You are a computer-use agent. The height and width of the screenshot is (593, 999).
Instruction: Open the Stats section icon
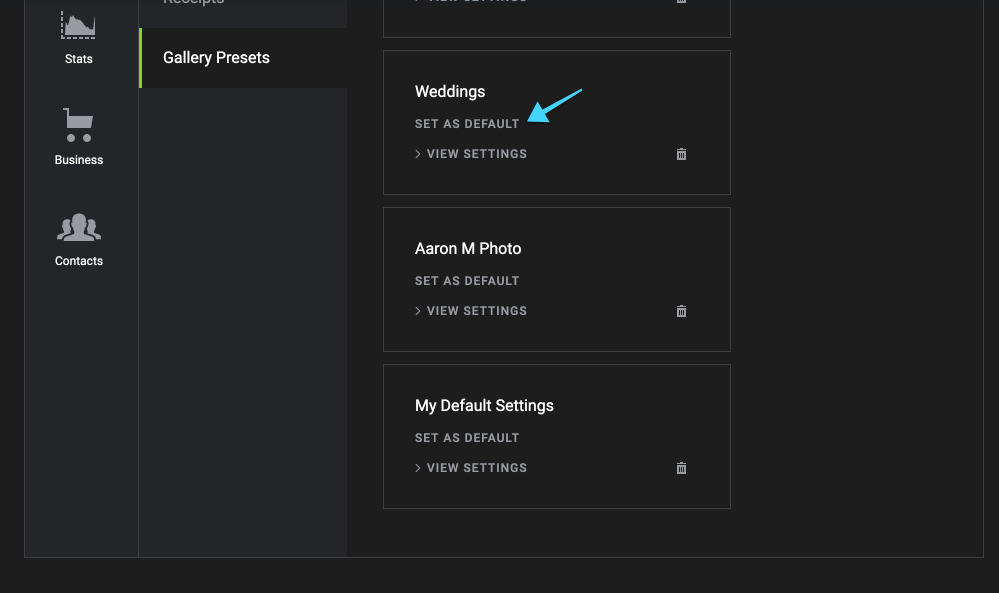[x=78, y=25]
